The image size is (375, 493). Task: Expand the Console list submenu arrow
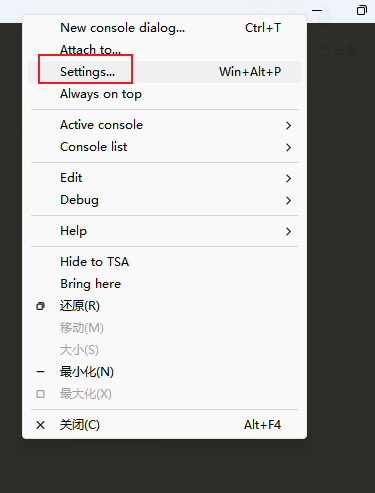click(x=288, y=147)
